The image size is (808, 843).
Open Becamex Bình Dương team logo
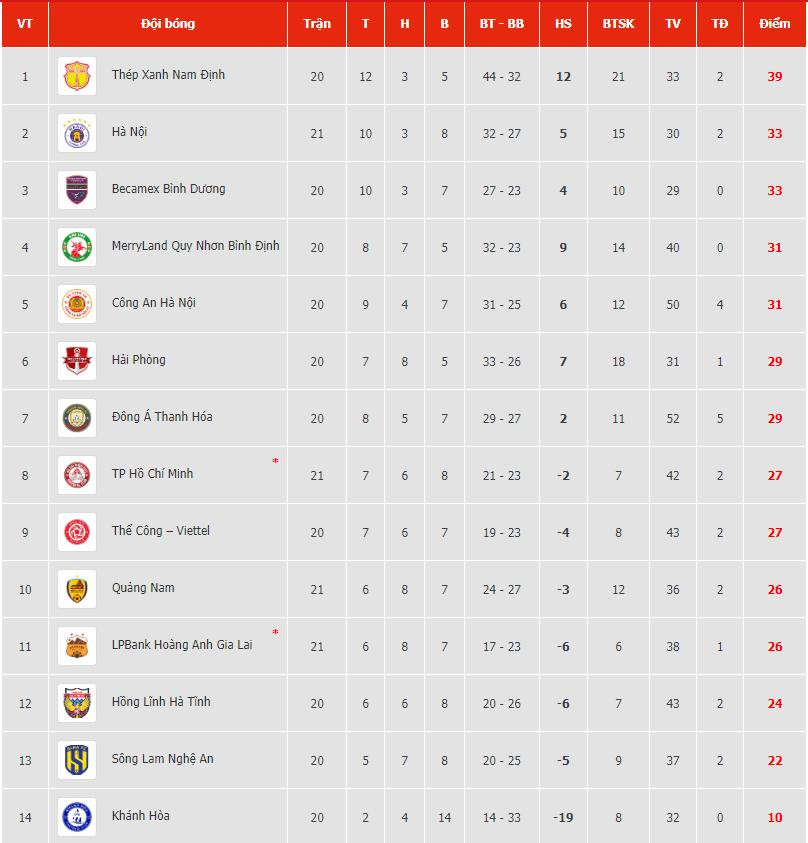coord(77,190)
